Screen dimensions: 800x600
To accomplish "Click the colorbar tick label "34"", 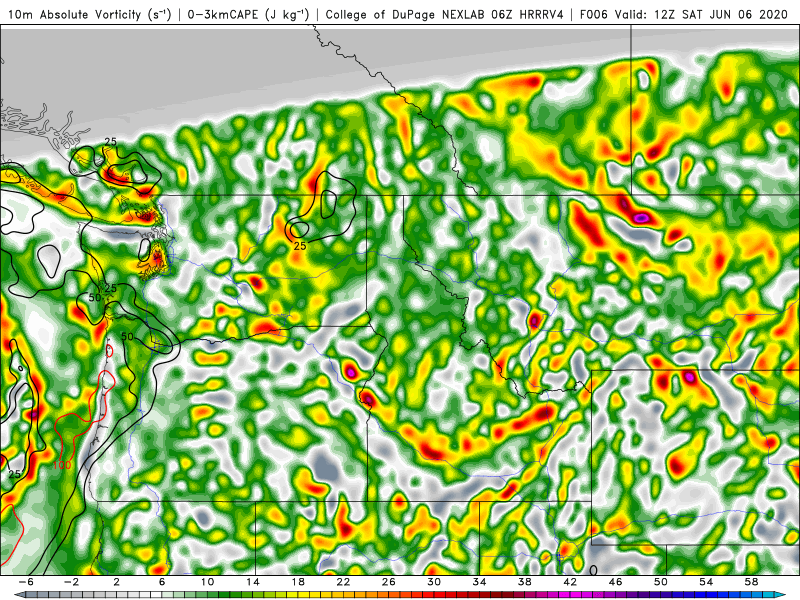I will click(x=480, y=582).
